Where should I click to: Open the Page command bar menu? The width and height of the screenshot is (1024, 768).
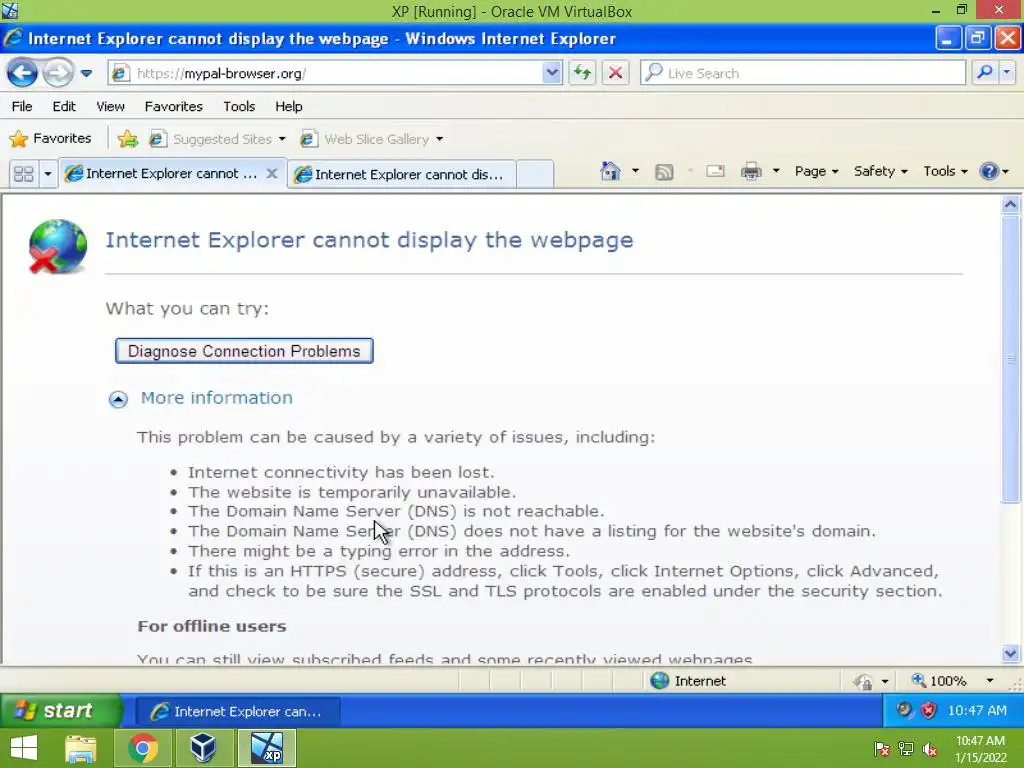pos(816,171)
